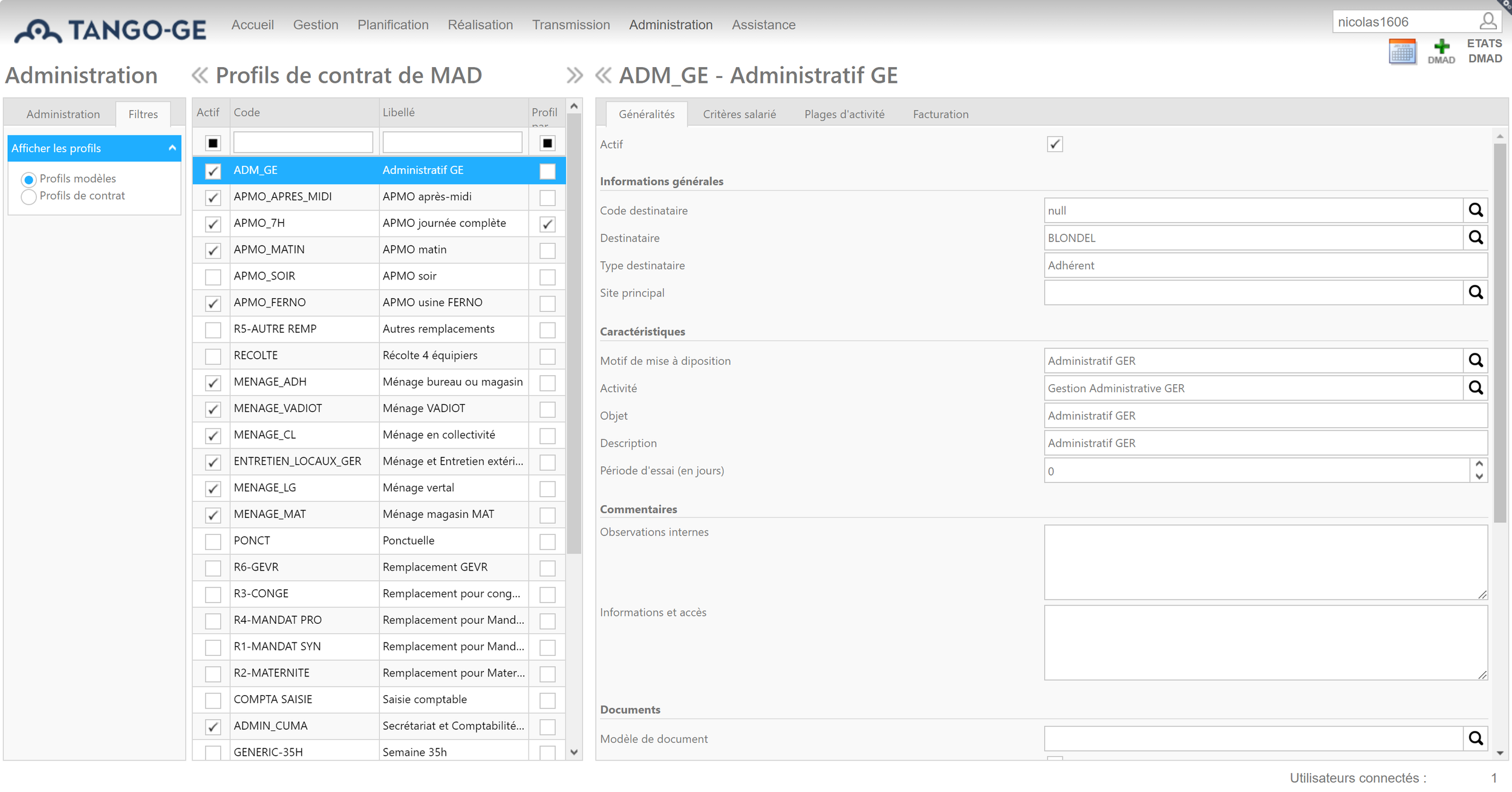Click the green plus DMAD icon
This screenshot has width=1512, height=792.
(1441, 51)
